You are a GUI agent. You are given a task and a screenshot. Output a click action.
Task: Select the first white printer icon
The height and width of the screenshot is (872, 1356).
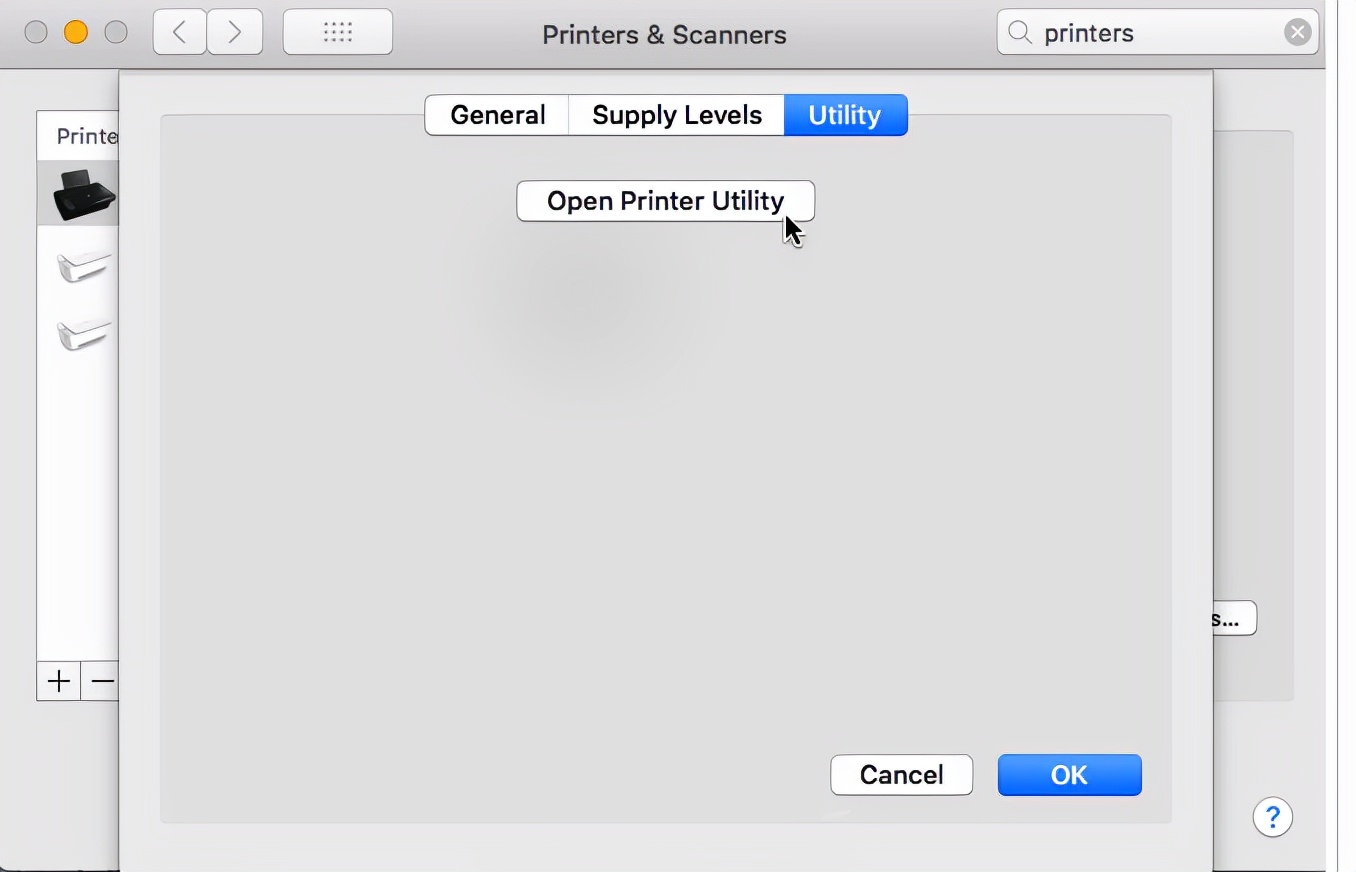point(84,266)
